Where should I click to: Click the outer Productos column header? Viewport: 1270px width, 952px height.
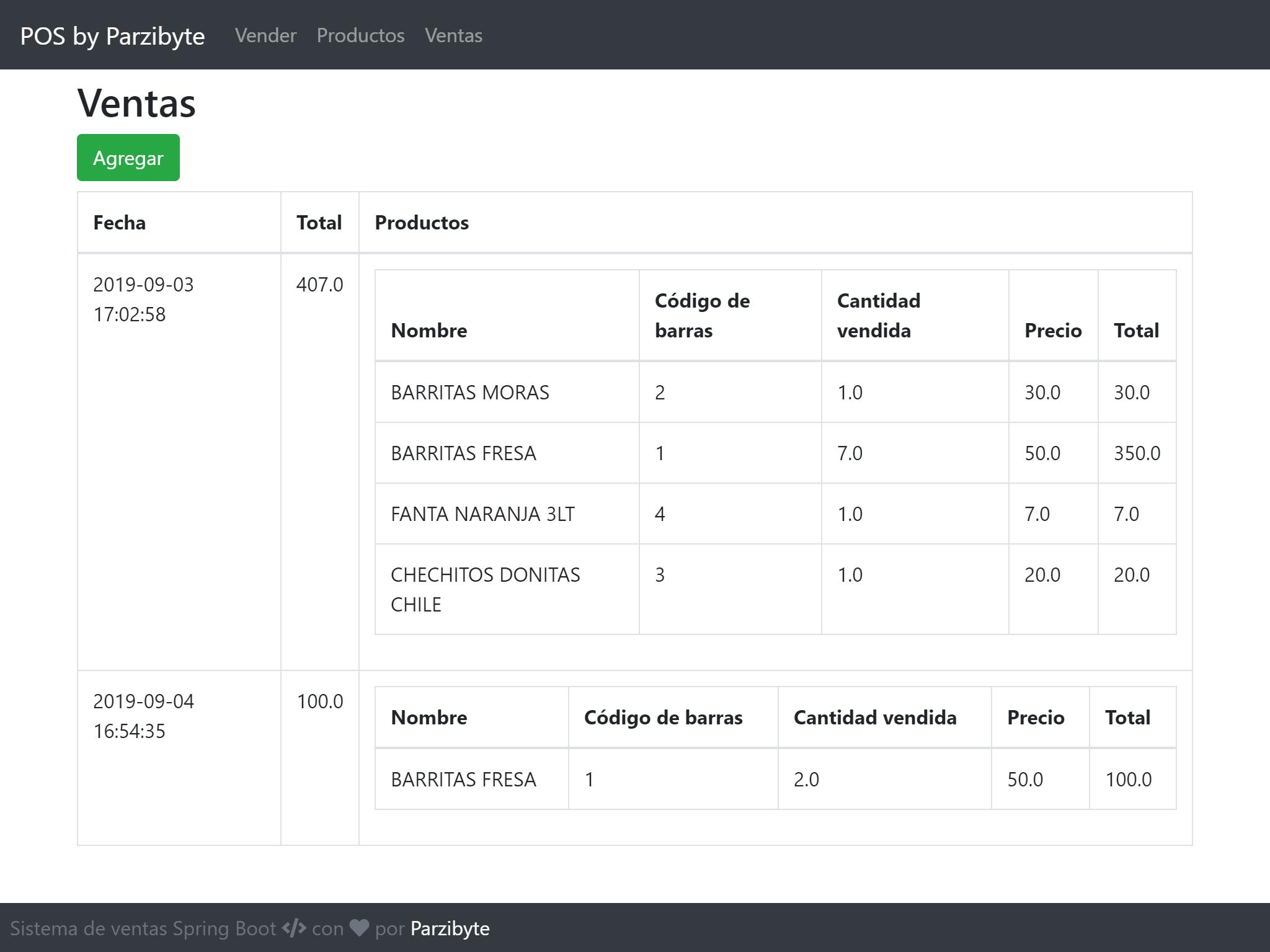pos(422,223)
